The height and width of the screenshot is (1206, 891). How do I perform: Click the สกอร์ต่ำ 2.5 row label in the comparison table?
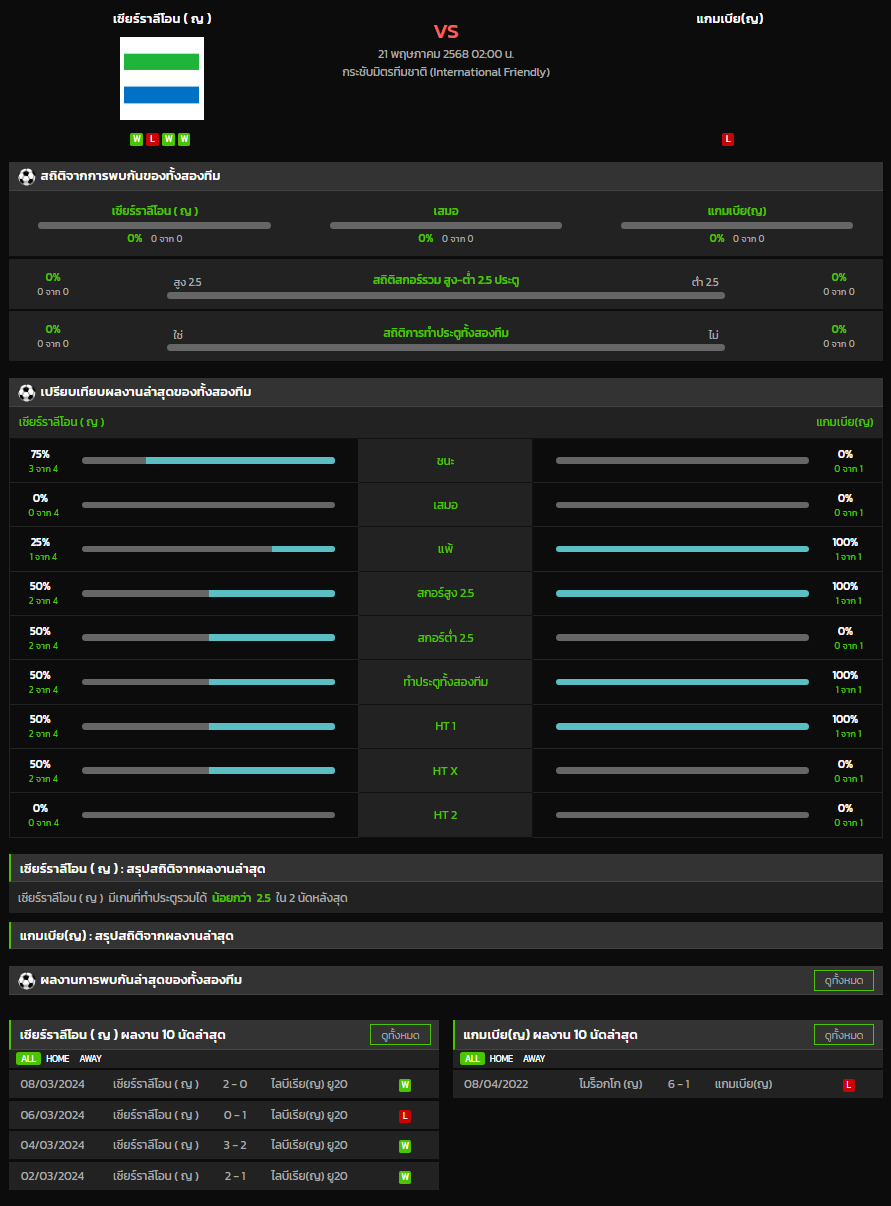point(446,638)
